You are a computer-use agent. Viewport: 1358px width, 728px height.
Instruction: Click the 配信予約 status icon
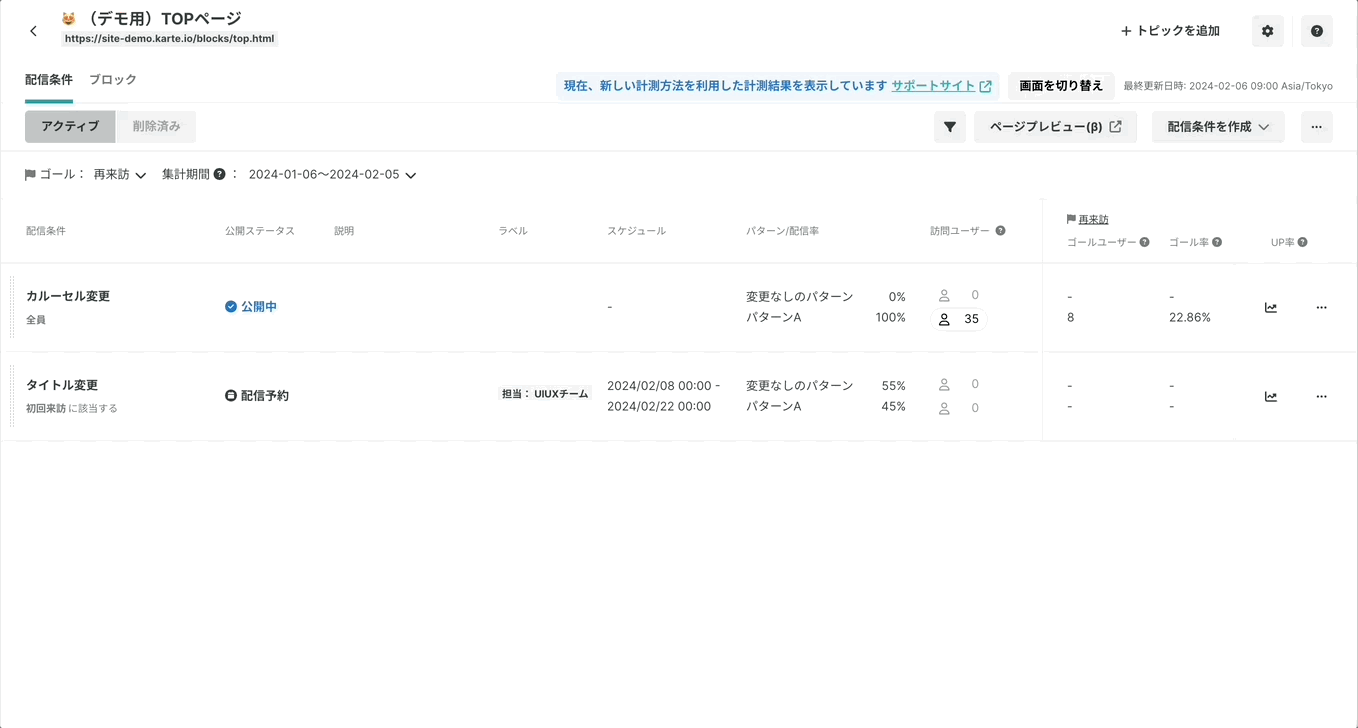coord(231,396)
